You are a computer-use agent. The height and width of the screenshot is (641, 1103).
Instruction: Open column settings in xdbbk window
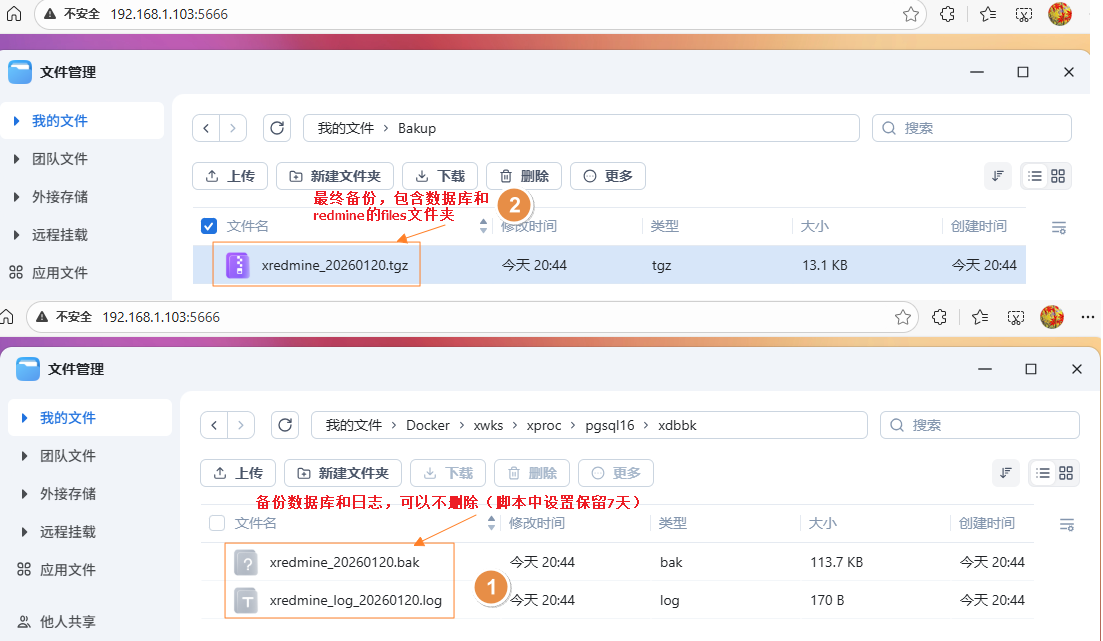tap(1067, 524)
